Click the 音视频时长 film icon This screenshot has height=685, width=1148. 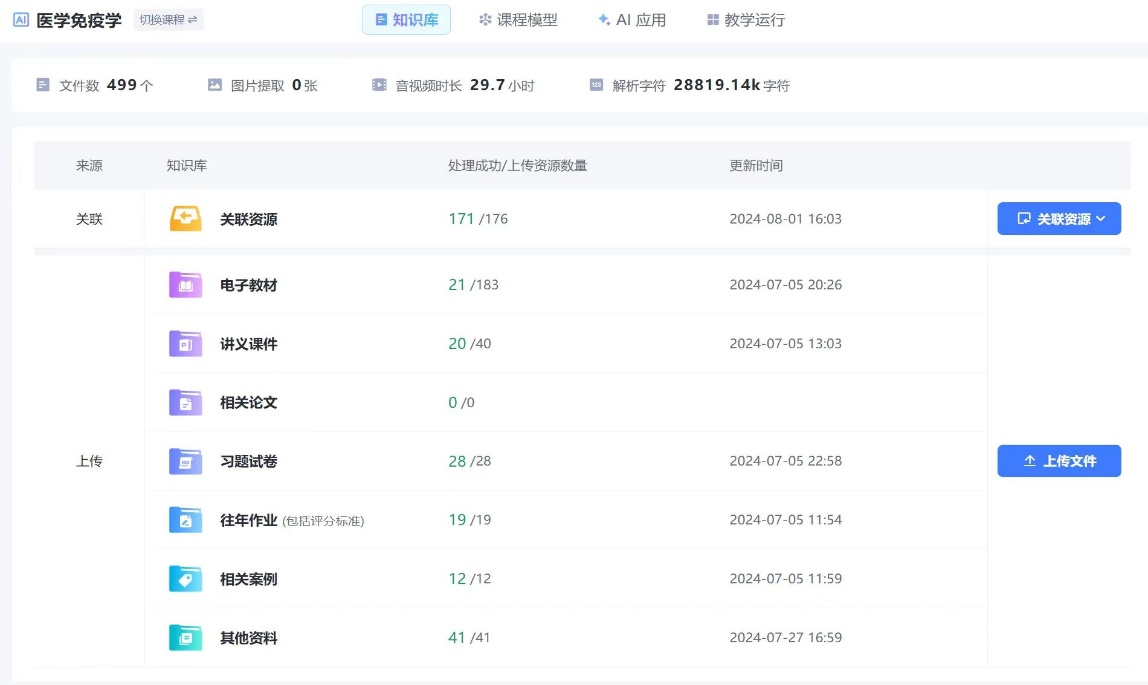click(379, 85)
